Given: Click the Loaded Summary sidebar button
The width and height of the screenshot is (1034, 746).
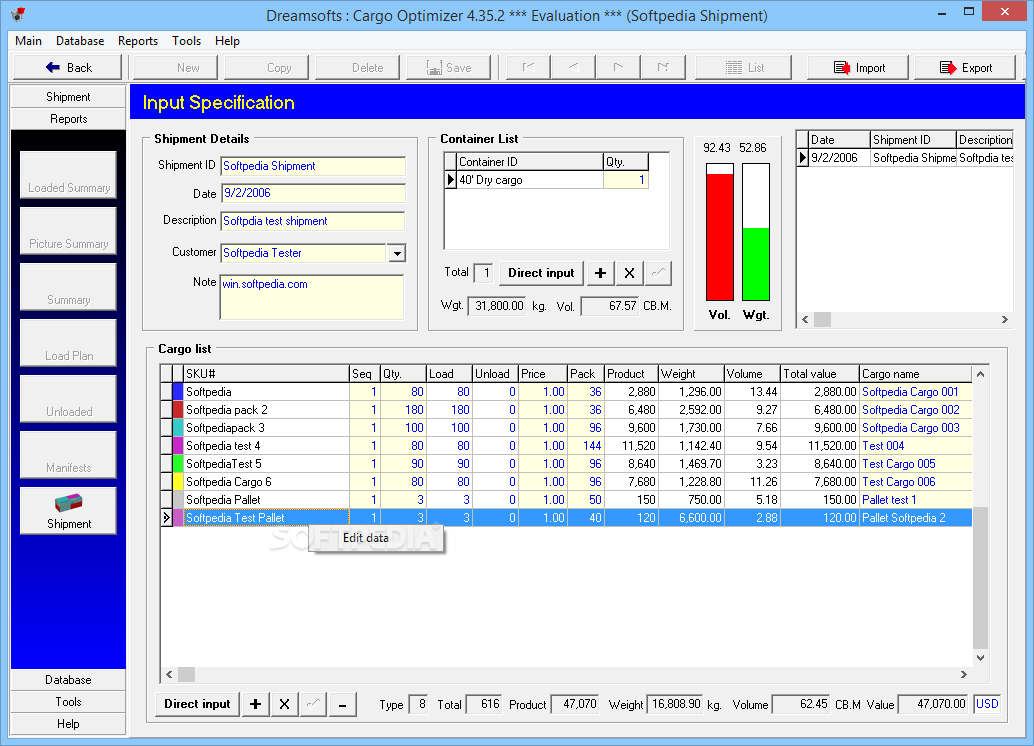Looking at the screenshot, I should coord(69,175).
